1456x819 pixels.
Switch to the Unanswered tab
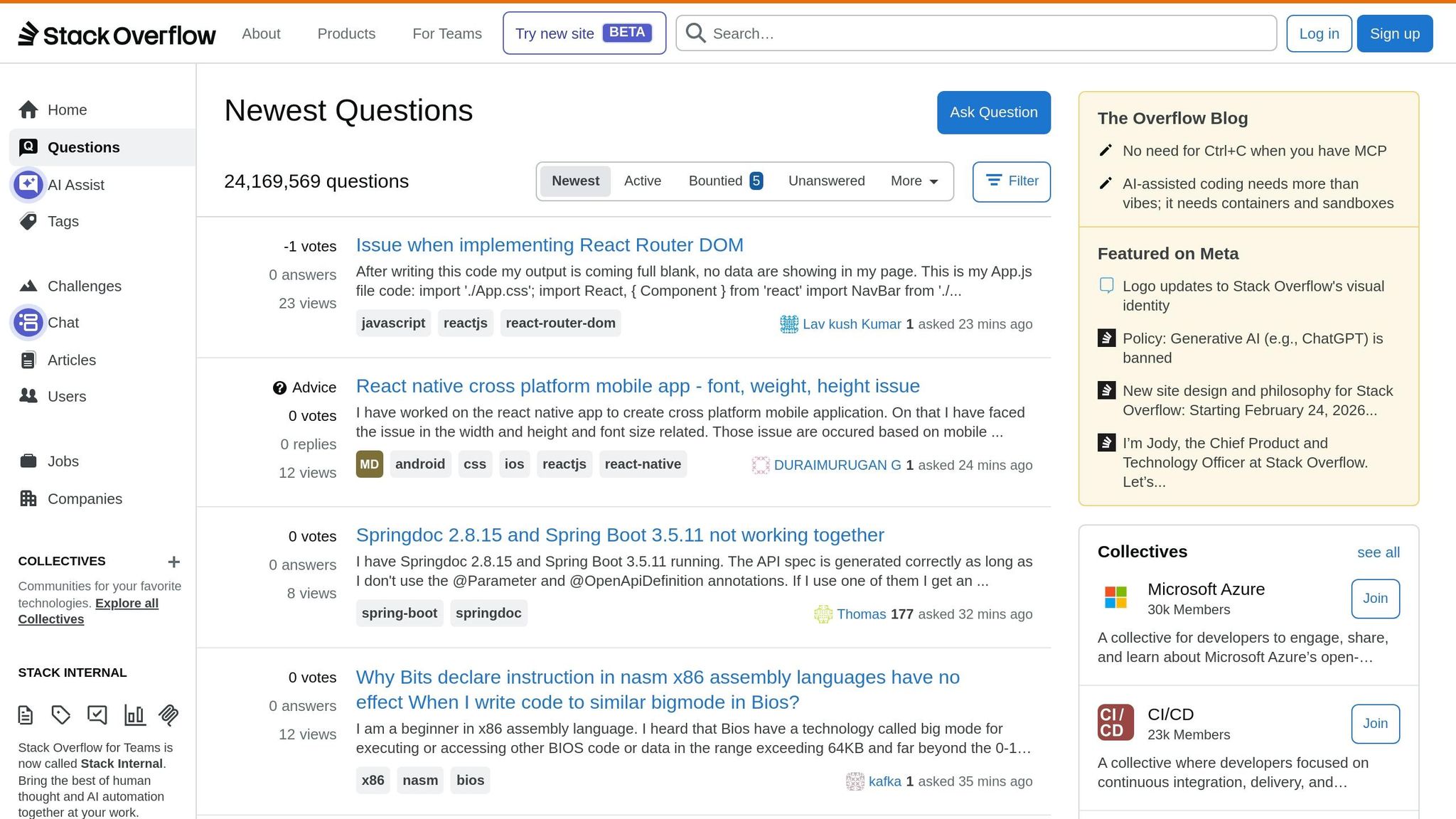click(x=826, y=181)
